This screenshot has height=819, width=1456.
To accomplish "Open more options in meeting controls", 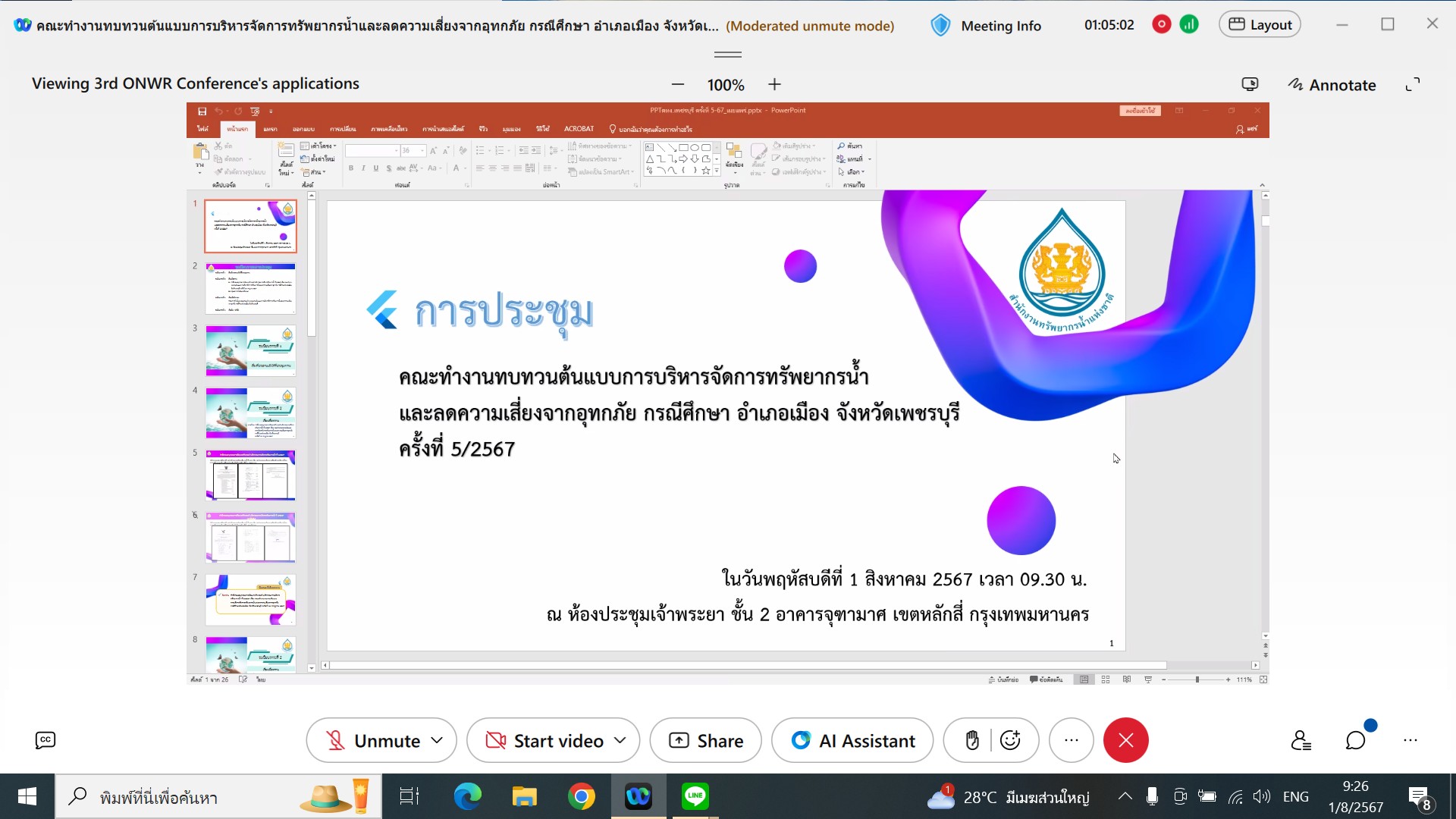I will click(x=1071, y=740).
